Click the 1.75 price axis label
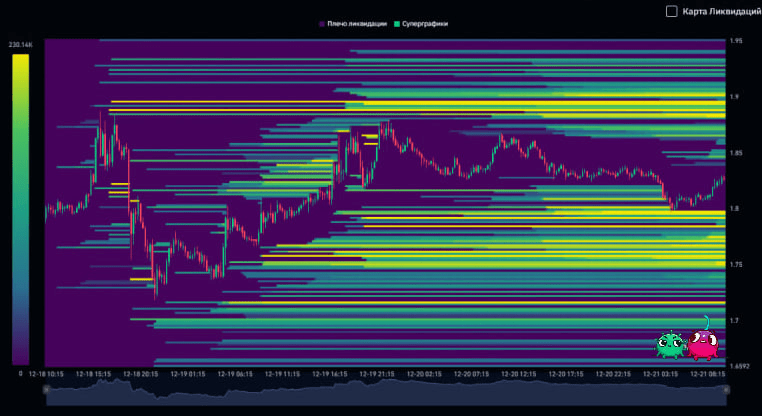The image size is (762, 416). click(x=737, y=265)
